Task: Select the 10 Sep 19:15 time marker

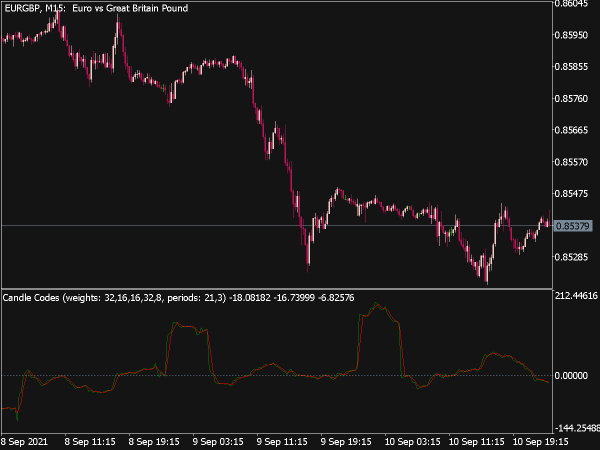Action: click(540, 442)
